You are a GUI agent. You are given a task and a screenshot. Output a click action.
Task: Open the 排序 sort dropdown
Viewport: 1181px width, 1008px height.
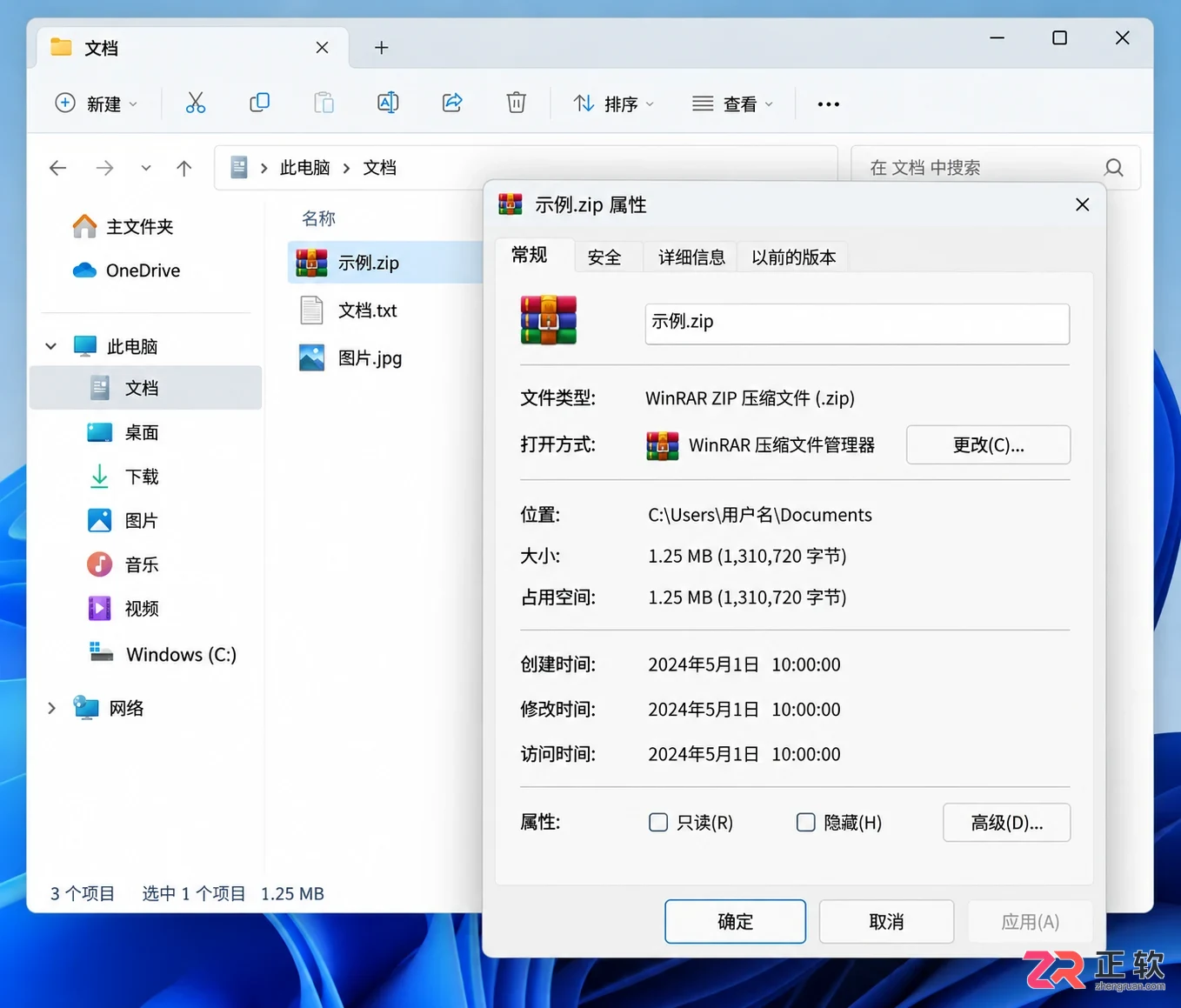click(x=613, y=103)
